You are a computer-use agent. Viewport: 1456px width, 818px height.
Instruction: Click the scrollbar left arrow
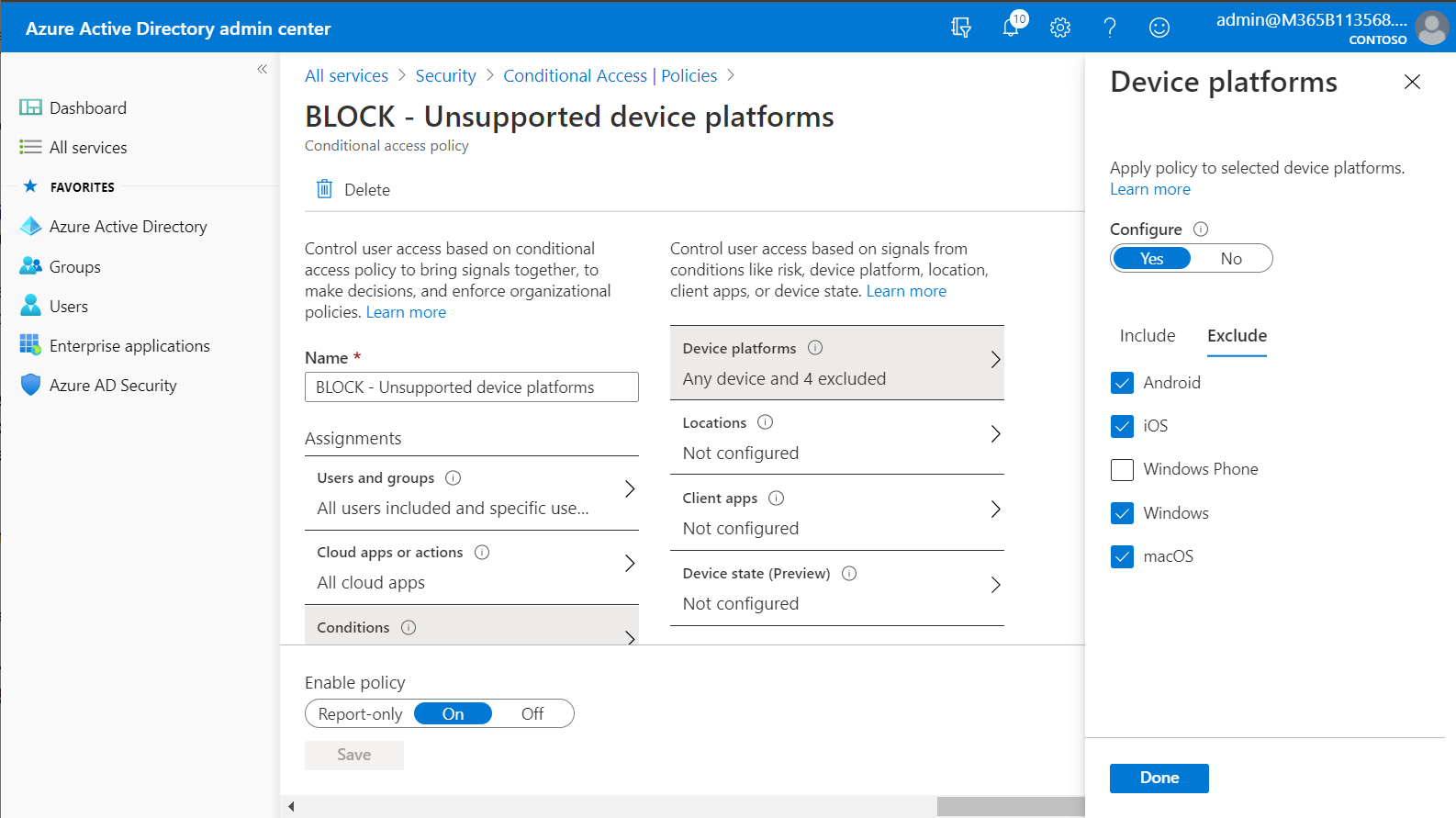click(291, 807)
